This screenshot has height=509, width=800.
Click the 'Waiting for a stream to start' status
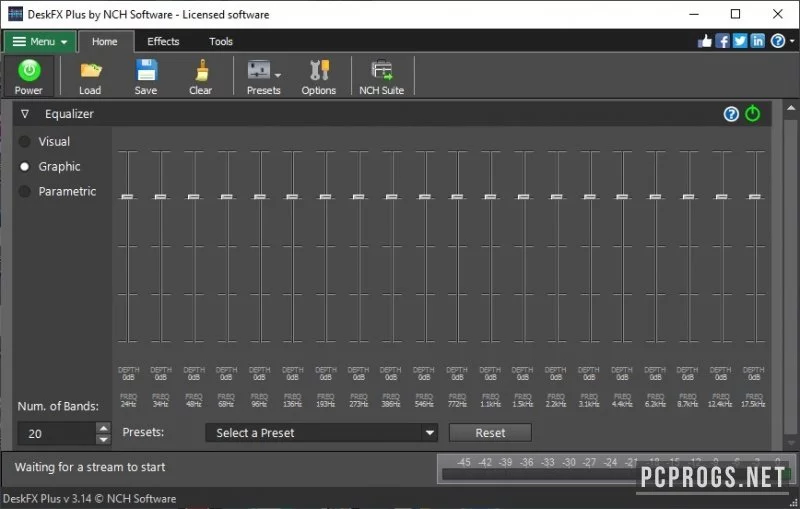tap(90, 467)
